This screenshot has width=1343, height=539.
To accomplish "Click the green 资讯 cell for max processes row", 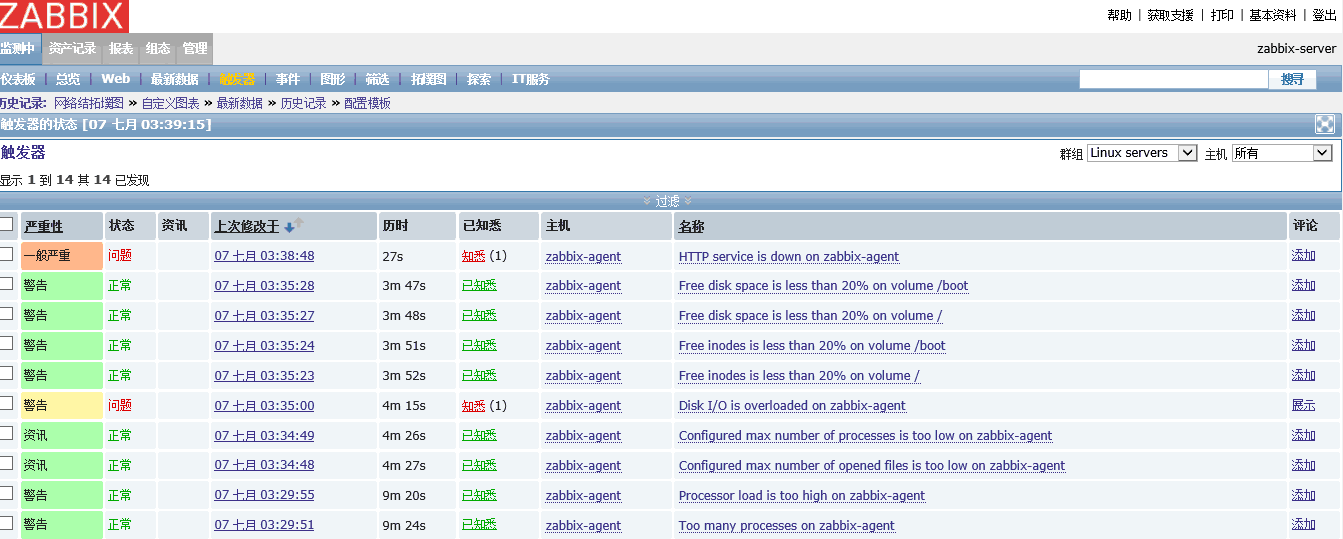I will tap(61, 435).
